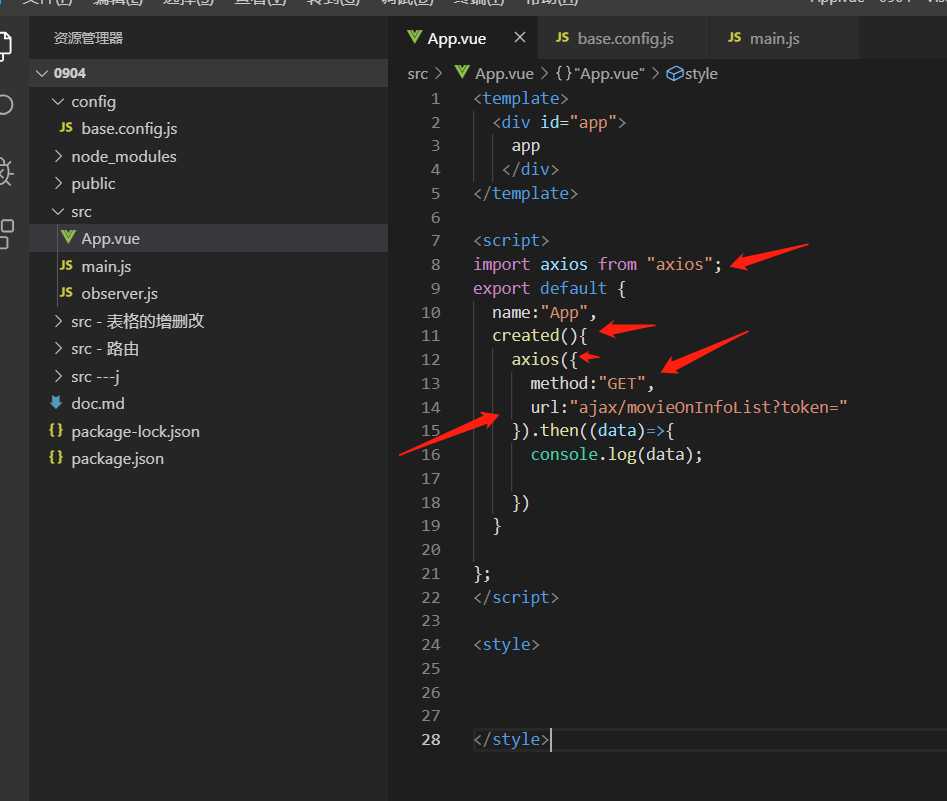Click line number 13 in gutter
The height and width of the screenshot is (801, 947).
(x=431, y=384)
